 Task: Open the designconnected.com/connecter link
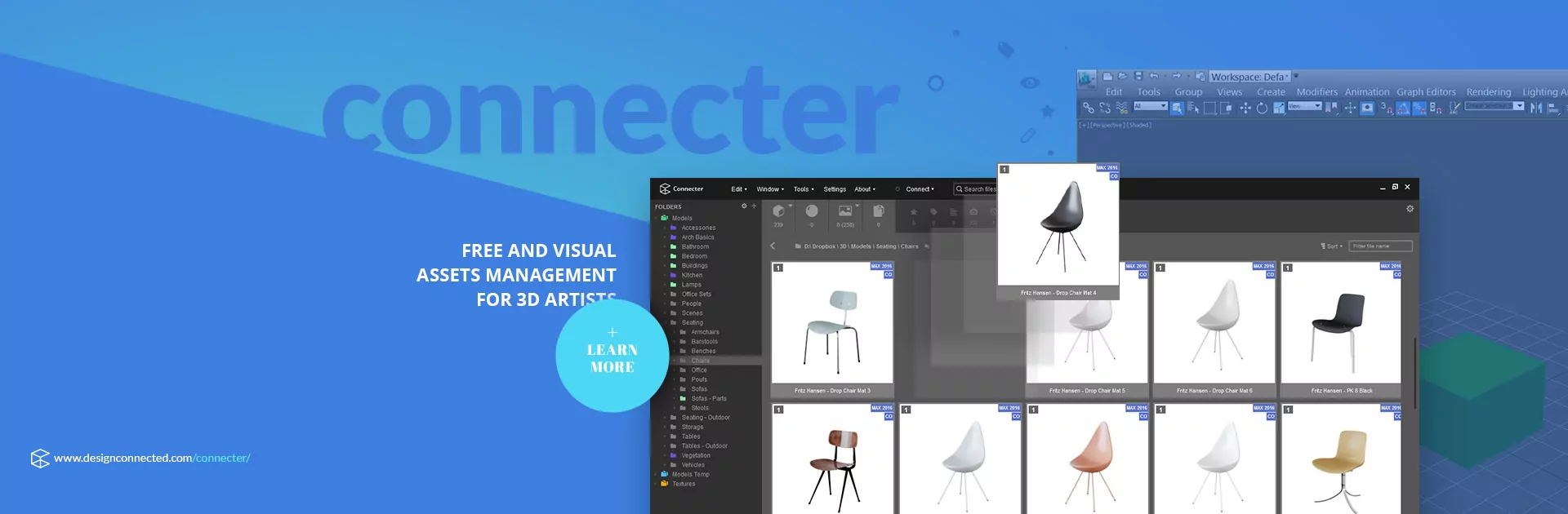(152, 458)
